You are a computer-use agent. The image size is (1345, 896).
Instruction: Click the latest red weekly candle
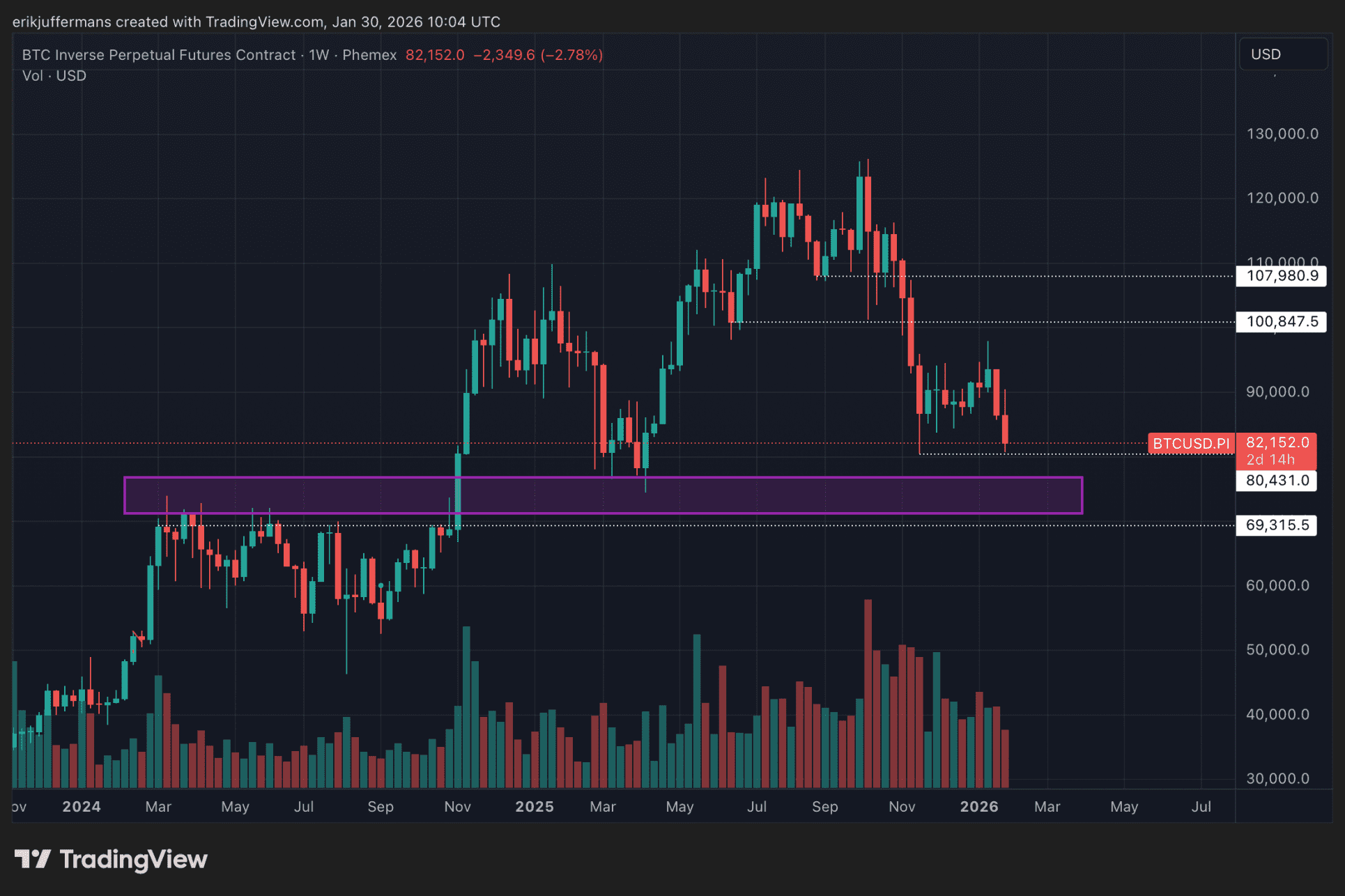click(x=1005, y=429)
